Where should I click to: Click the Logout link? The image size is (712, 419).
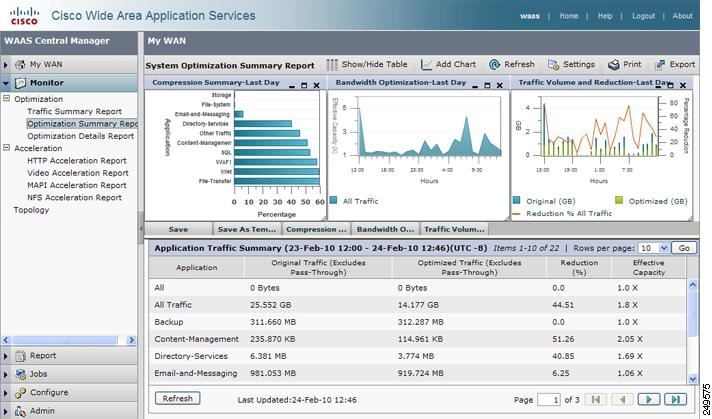pyautogui.click(x=643, y=16)
